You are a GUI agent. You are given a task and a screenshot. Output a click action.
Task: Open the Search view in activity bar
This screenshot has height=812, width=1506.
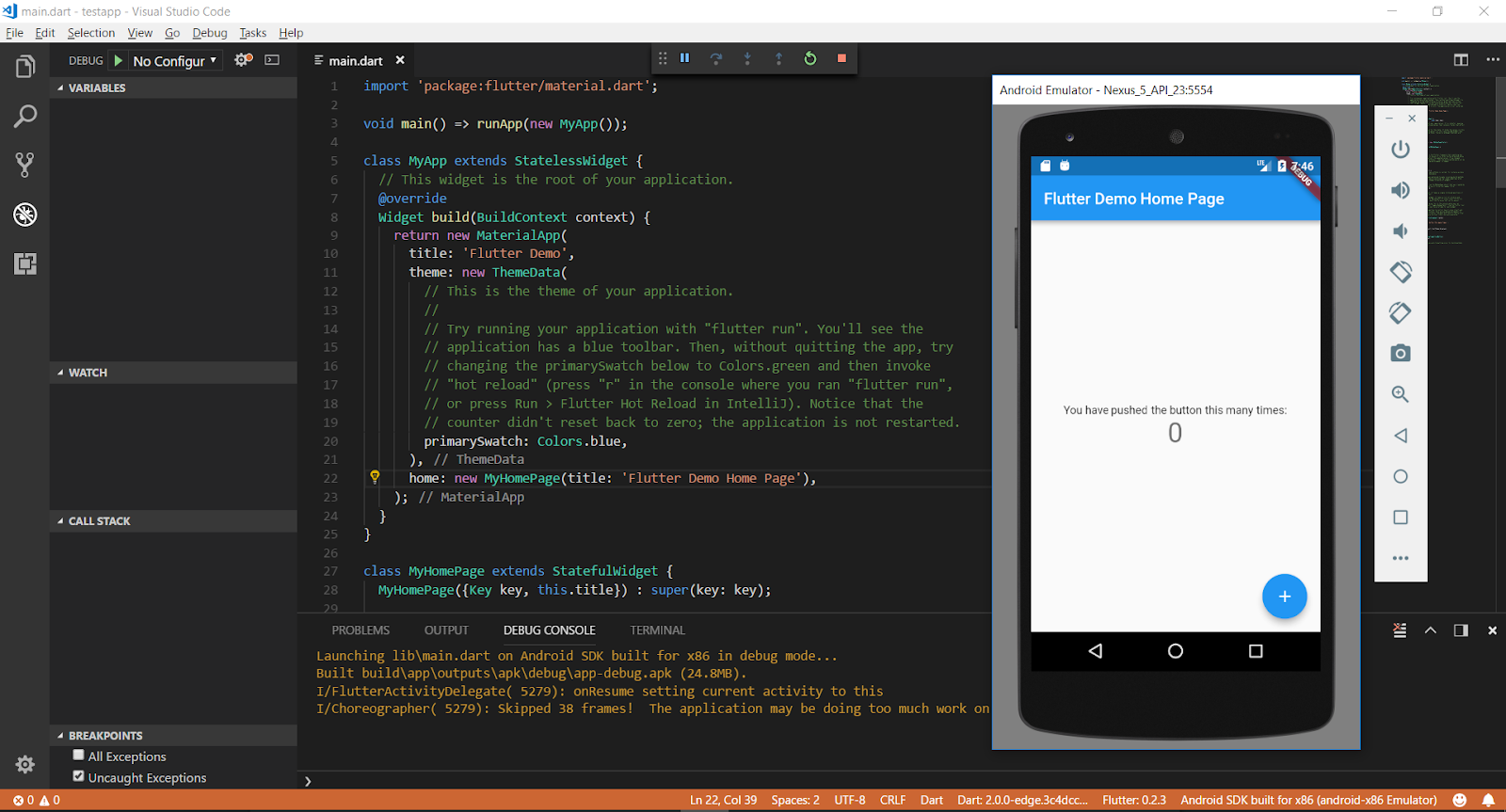25,117
